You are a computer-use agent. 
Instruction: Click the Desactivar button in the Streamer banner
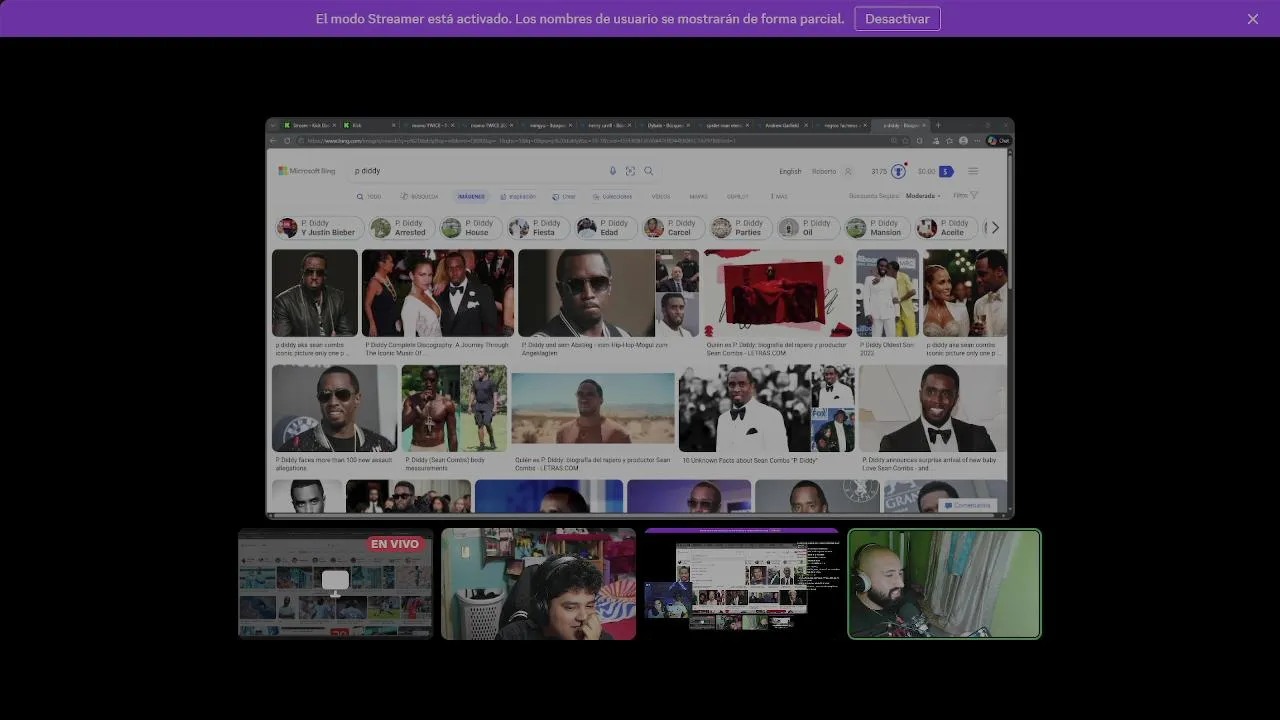897,19
